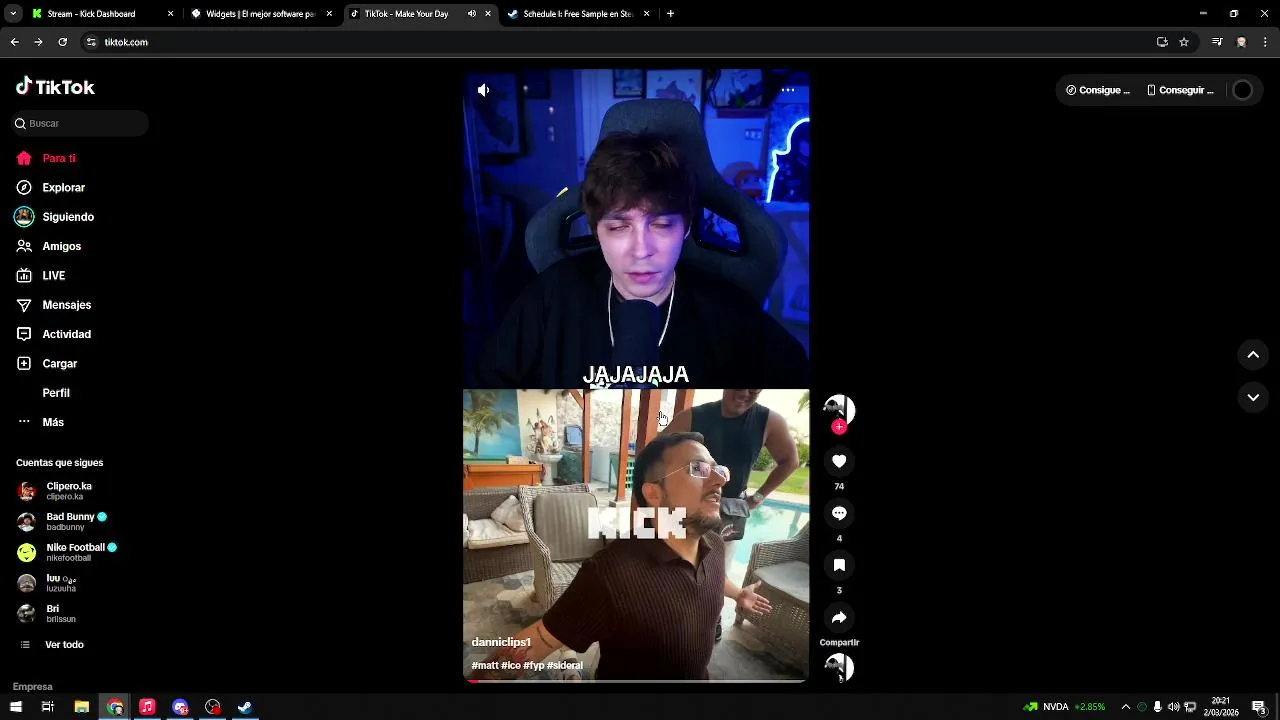This screenshot has width=1280, height=720.
Task: Open the browser media controls icon
Action: pyautogui.click(x=1217, y=42)
